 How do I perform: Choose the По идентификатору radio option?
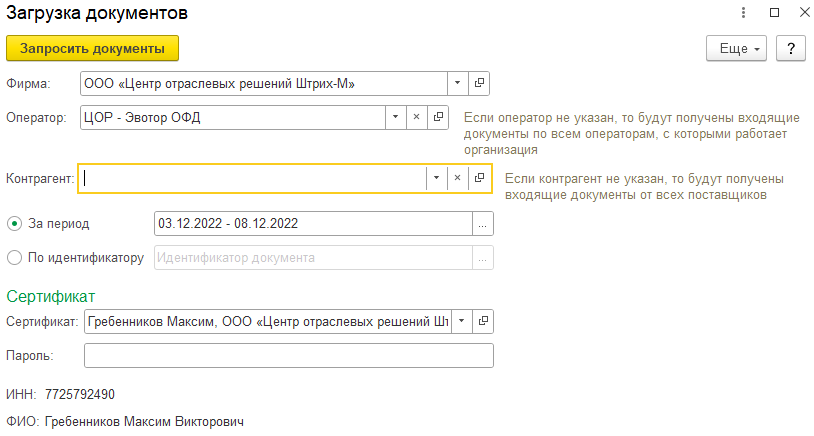point(14,258)
